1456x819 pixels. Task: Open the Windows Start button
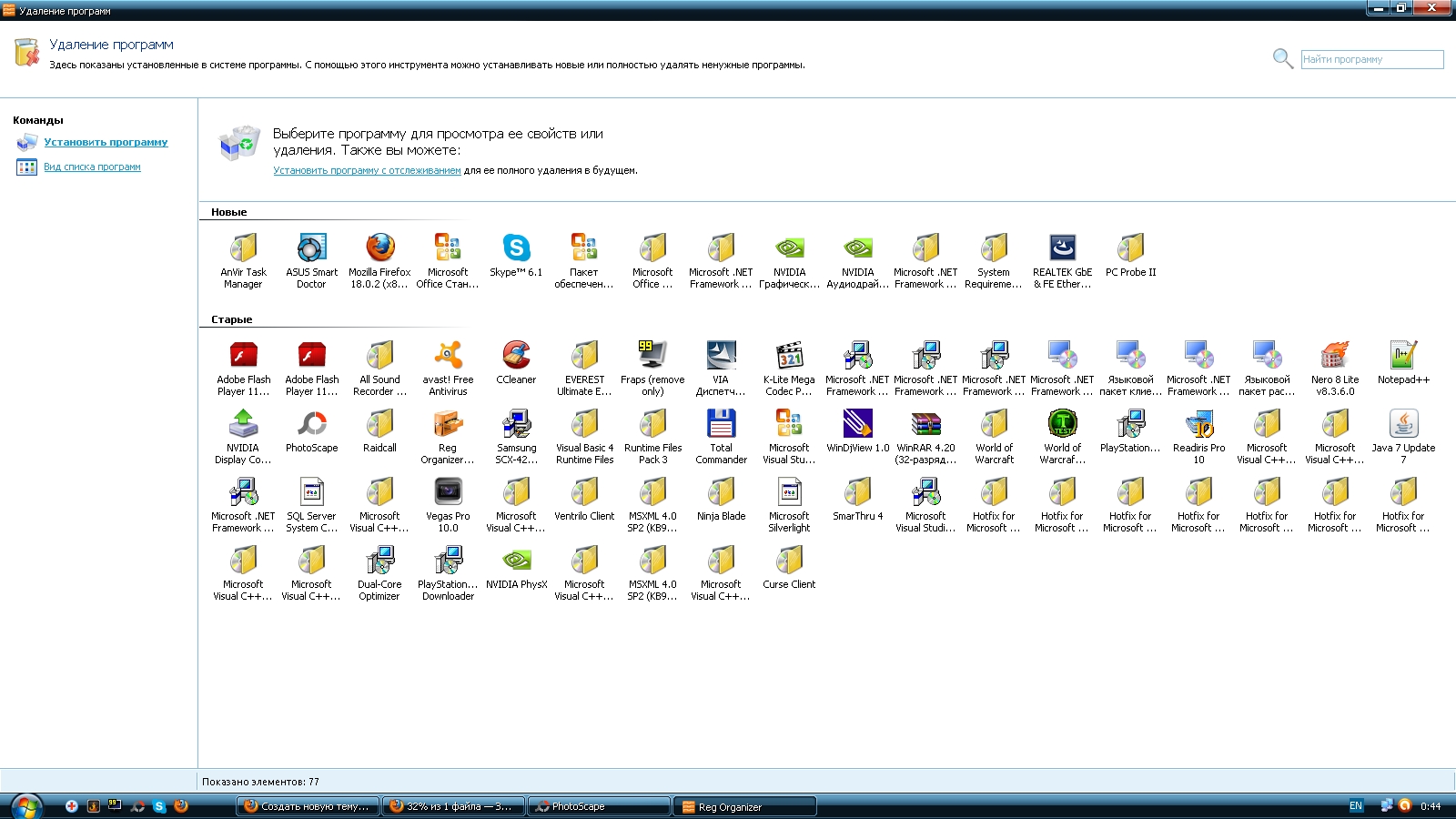coord(25,806)
